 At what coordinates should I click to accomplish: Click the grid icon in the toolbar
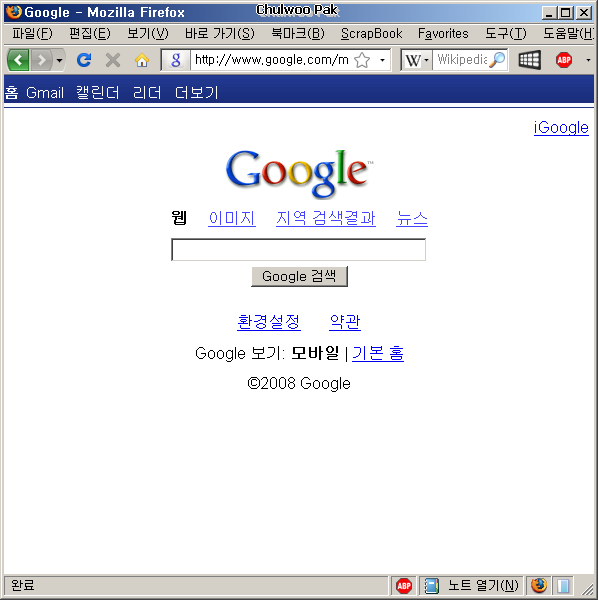point(530,60)
